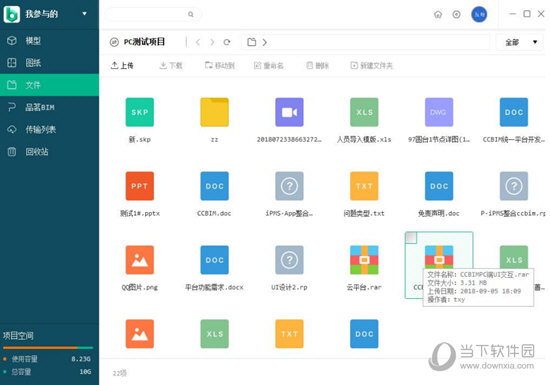Select the 新.skp file icon
This screenshot has width=550, height=385.
[x=140, y=112]
